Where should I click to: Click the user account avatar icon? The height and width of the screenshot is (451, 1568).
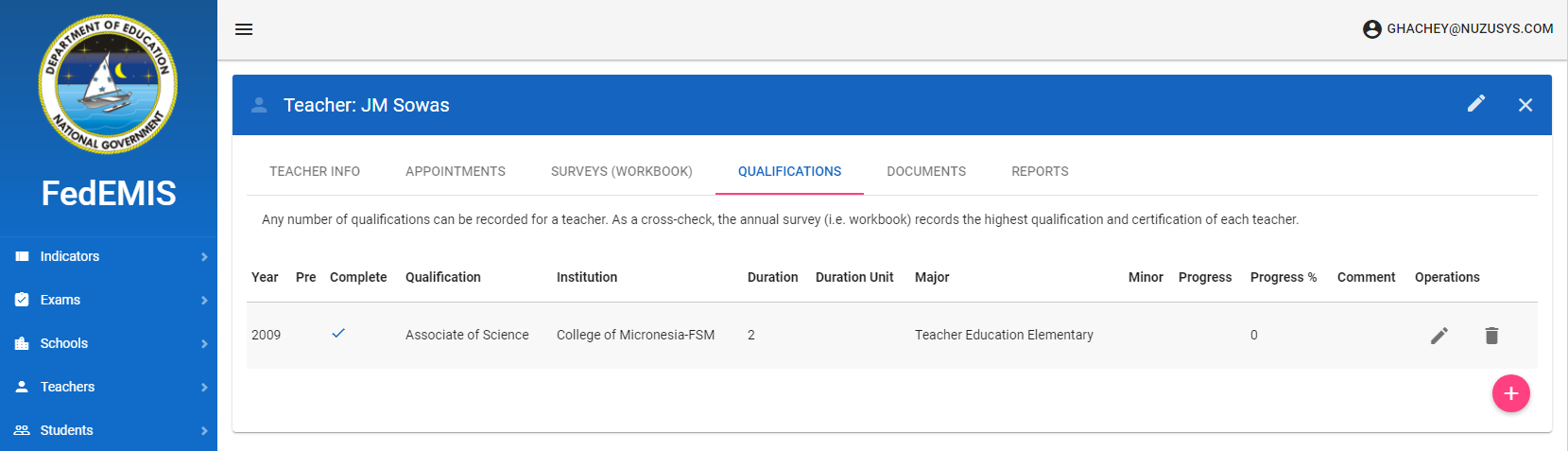(x=1371, y=29)
